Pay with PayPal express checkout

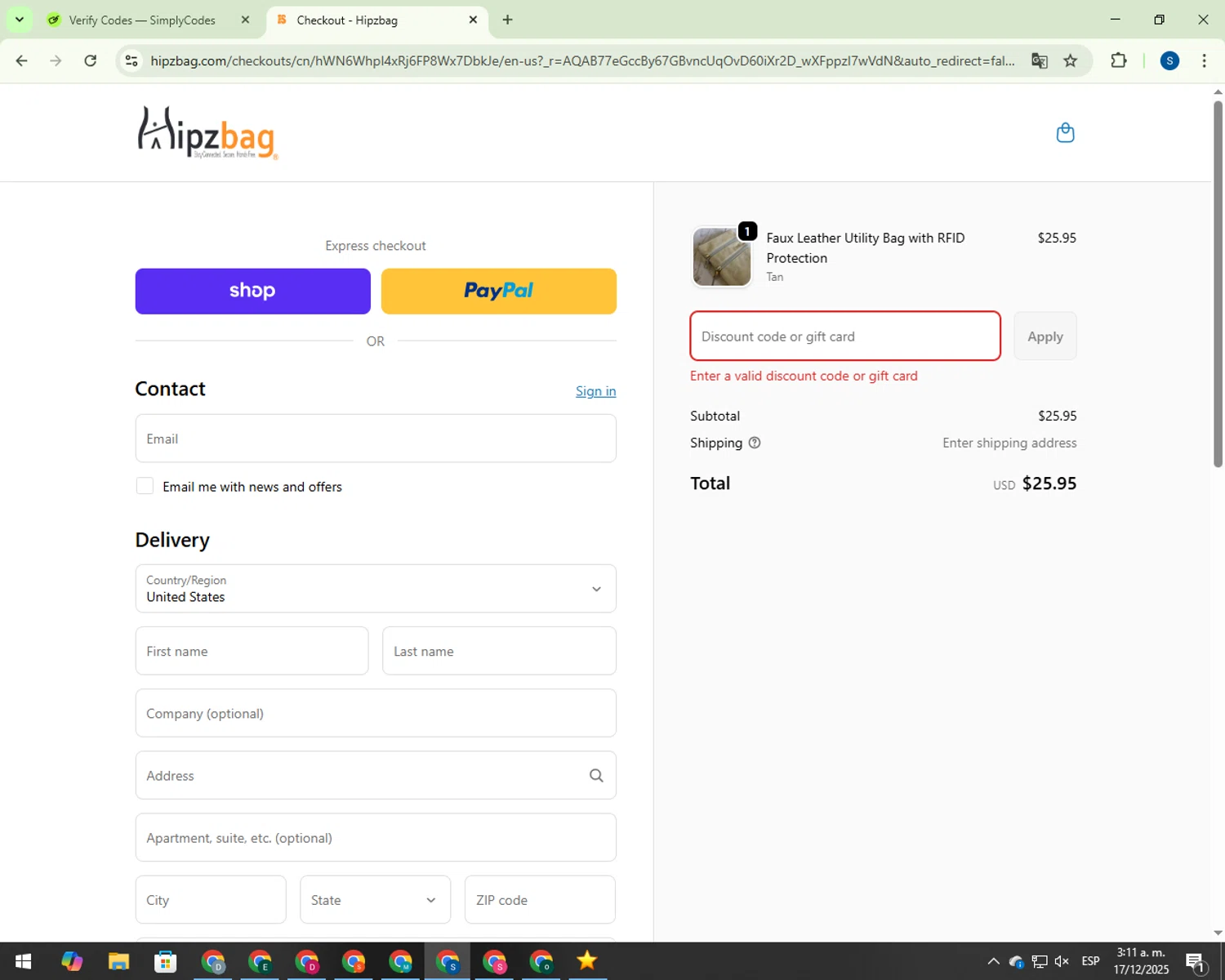pos(498,291)
